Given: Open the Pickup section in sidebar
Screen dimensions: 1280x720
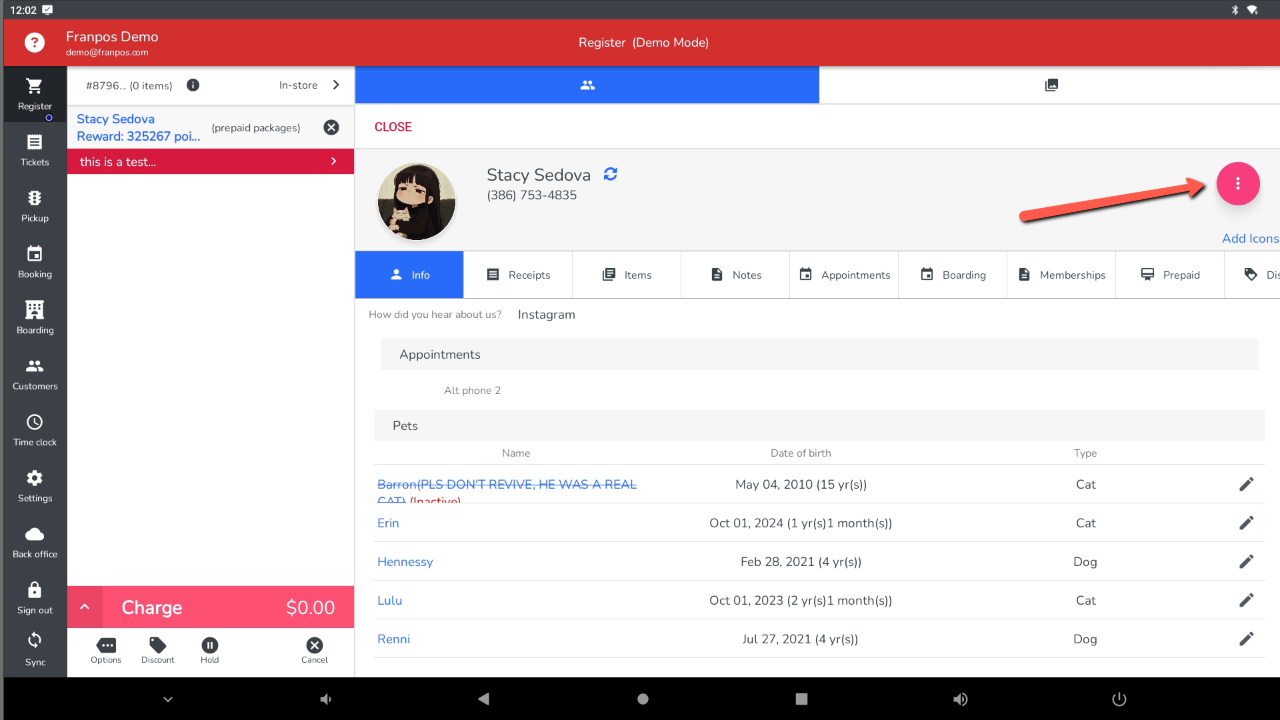Looking at the screenshot, I should [35, 206].
